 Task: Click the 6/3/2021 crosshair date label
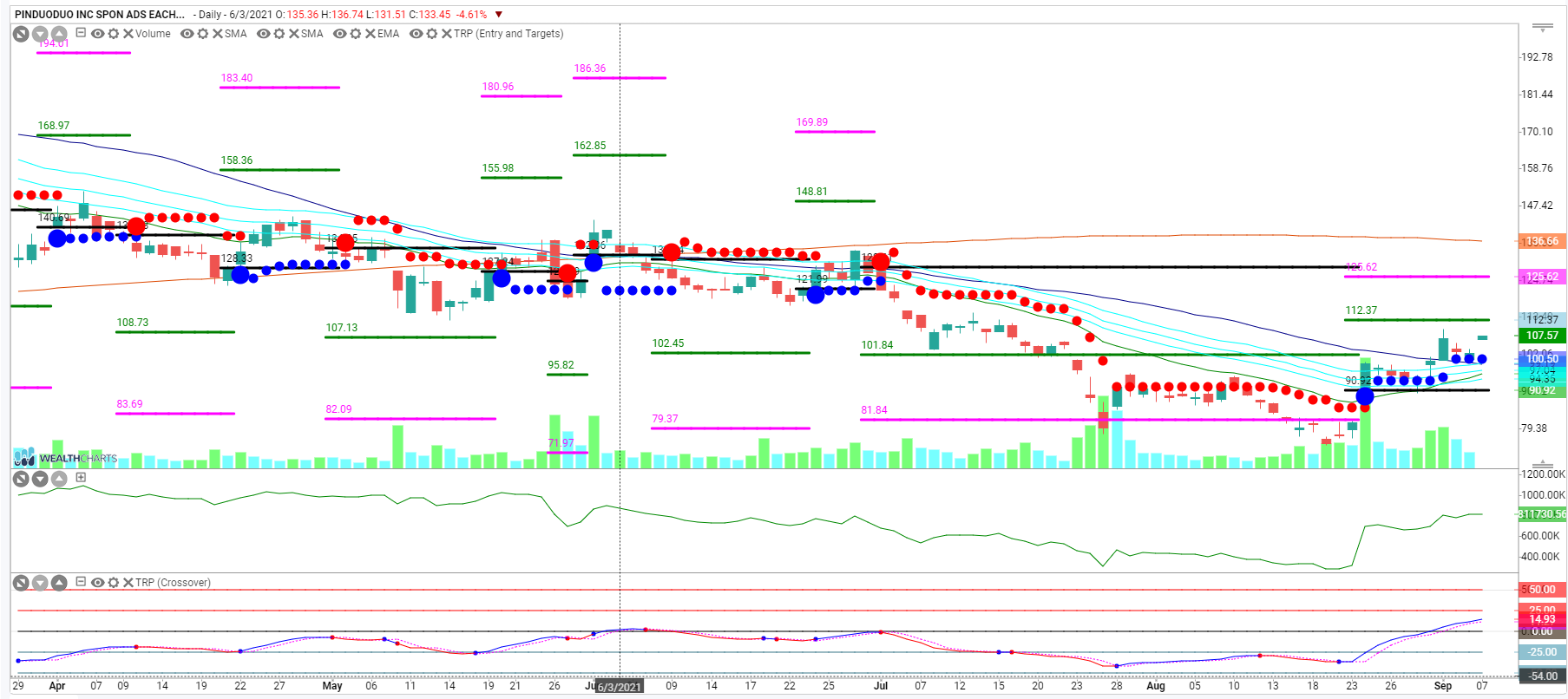(620, 687)
